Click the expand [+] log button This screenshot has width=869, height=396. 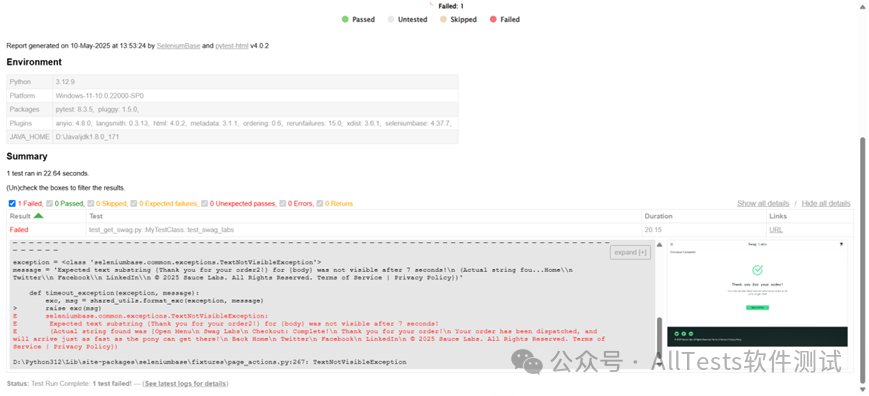(x=630, y=253)
